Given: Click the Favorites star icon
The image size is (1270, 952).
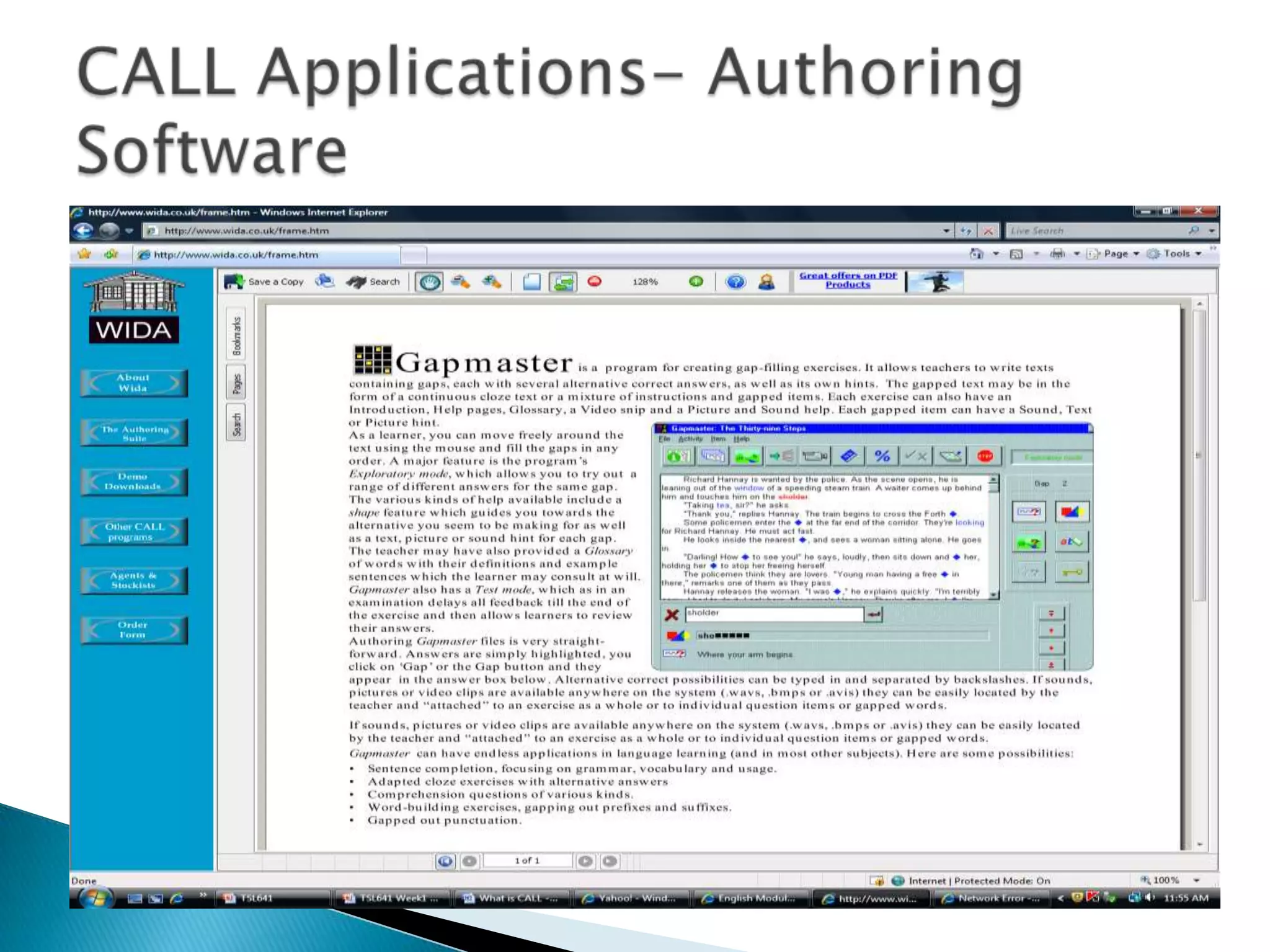Looking at the screenshot, I should [85, 254].
